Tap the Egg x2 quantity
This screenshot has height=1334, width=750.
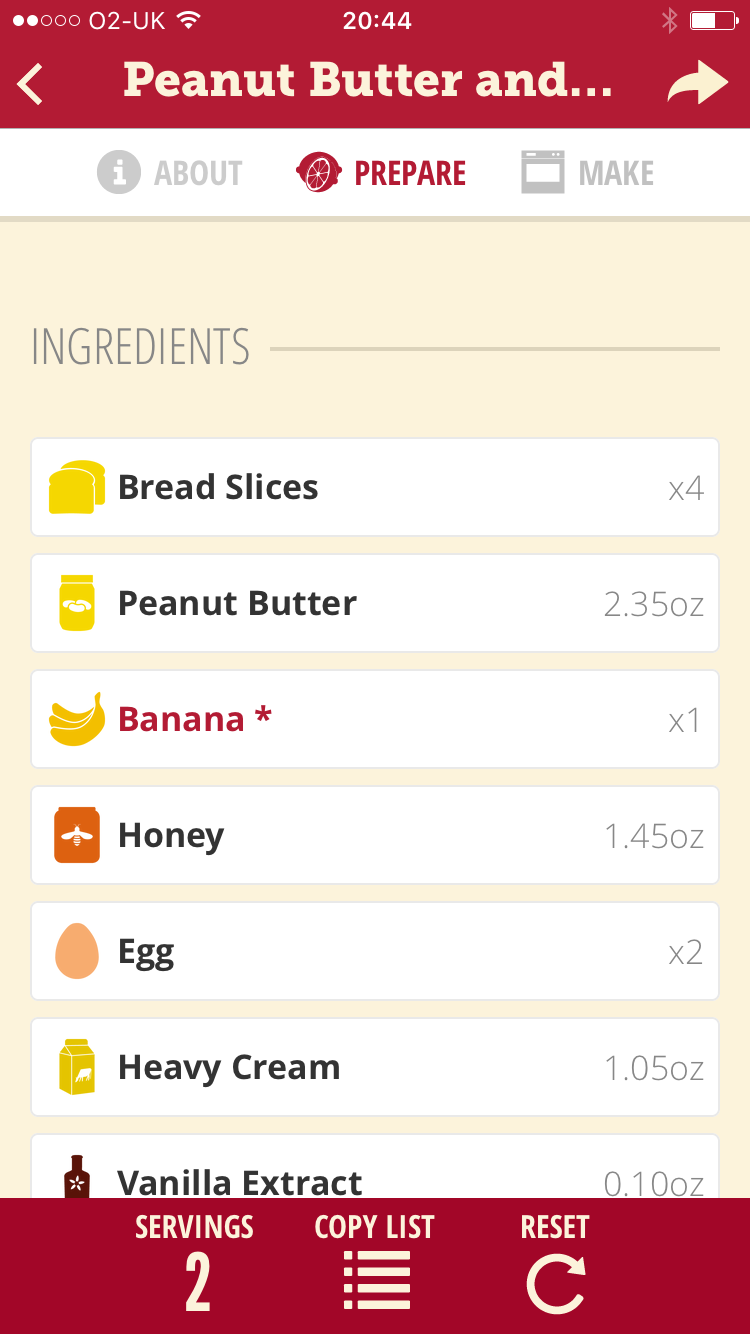click(686, 952)
